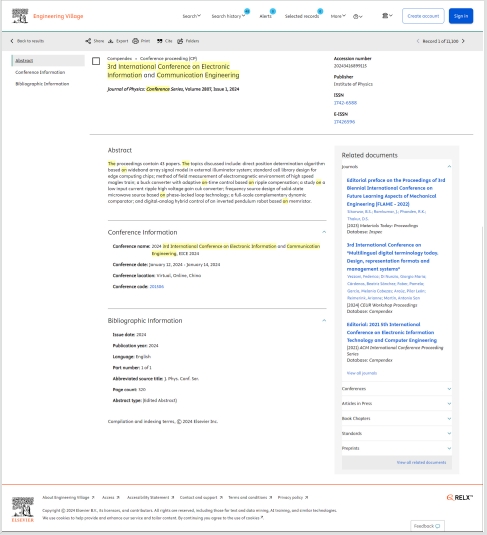Click the Export download icon
The width and height of the screenshot is (487, 535).
pyautogui.click(x=111, y=41)
